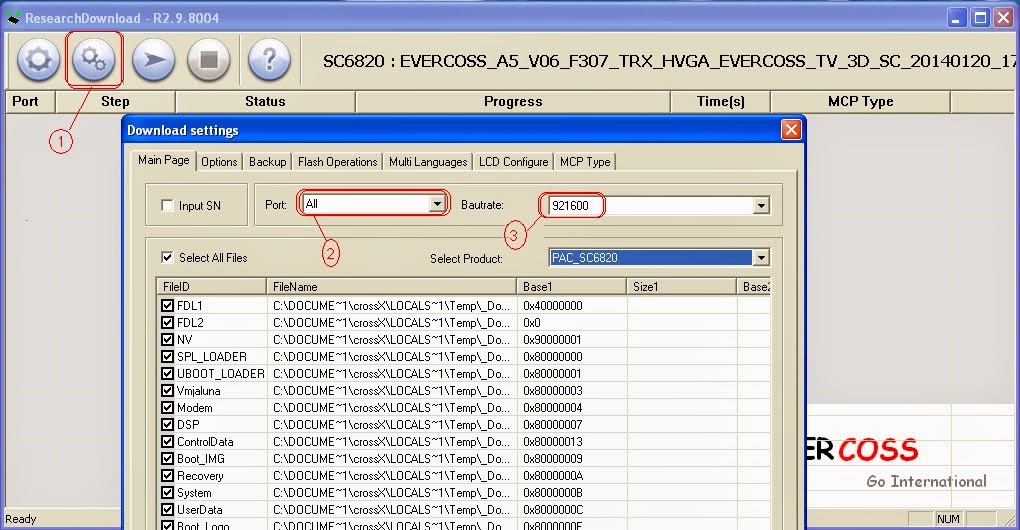Minimize the ResearchDownload window
The height and width of the screenshot is (530, 1020).
(x=957, y=18)
